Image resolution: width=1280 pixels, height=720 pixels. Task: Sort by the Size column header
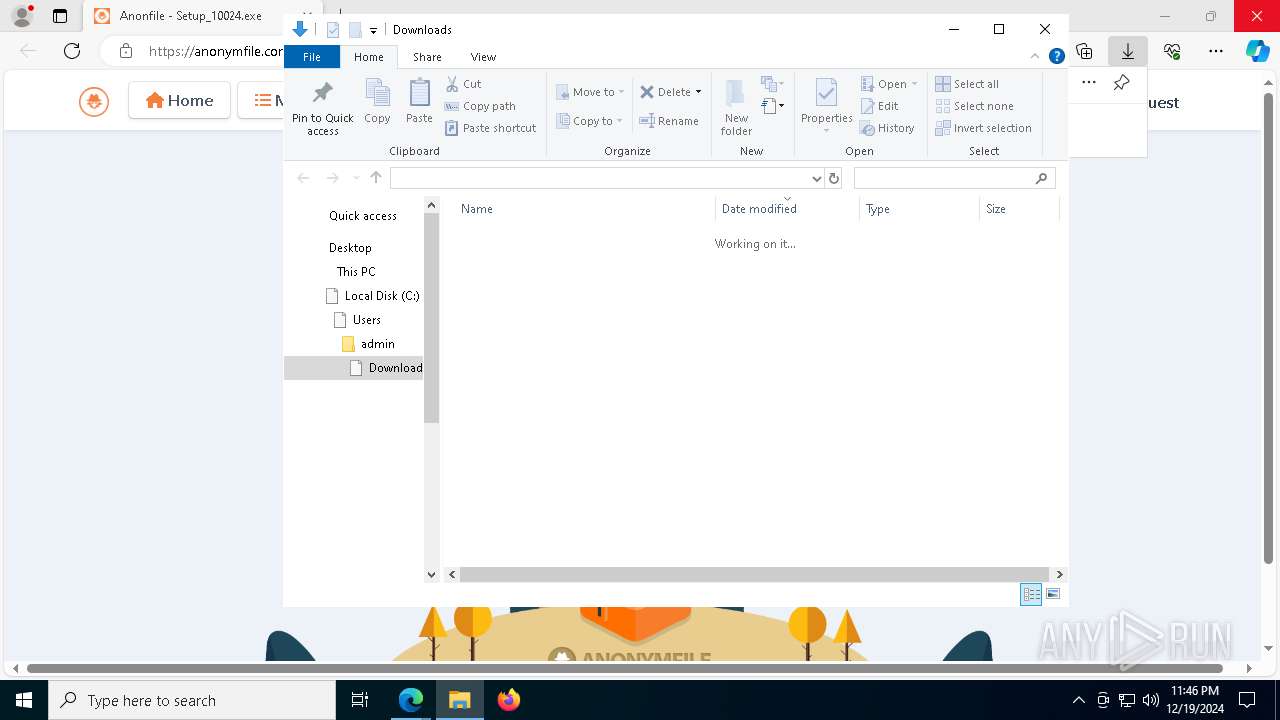point(1019,209)
